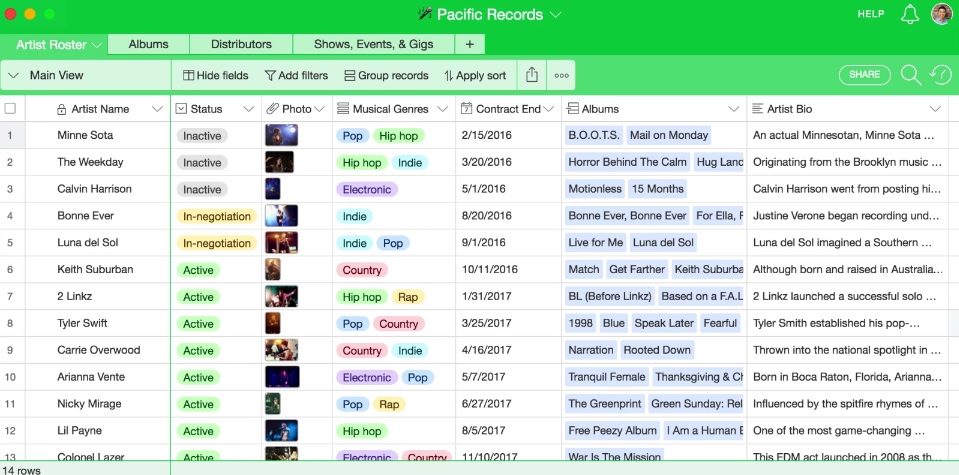The width and height of the screenshot is (959, 475).
Task: Add a new table with plus icon
Action: click(469, 44)
